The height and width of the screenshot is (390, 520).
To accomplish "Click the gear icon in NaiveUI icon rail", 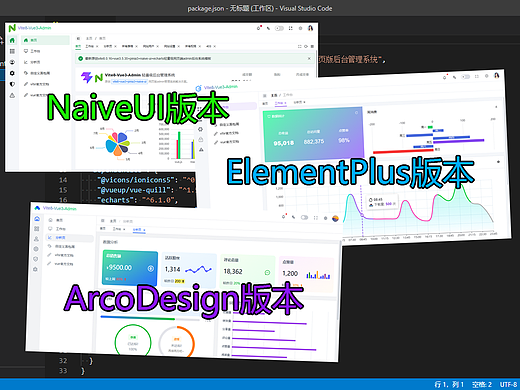I will click(12, 73).
